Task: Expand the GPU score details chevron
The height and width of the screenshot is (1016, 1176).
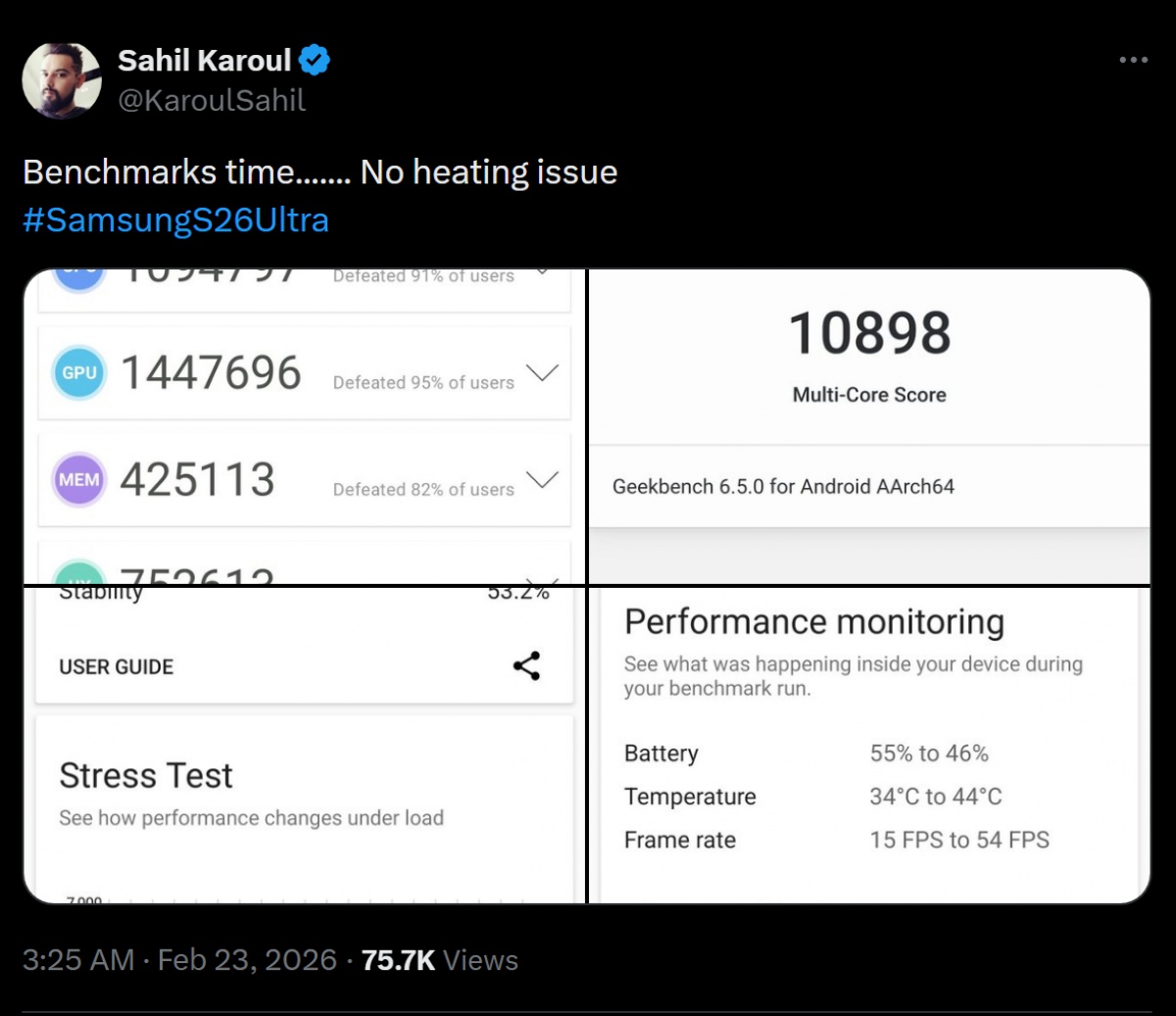Action: click(542, 372)
